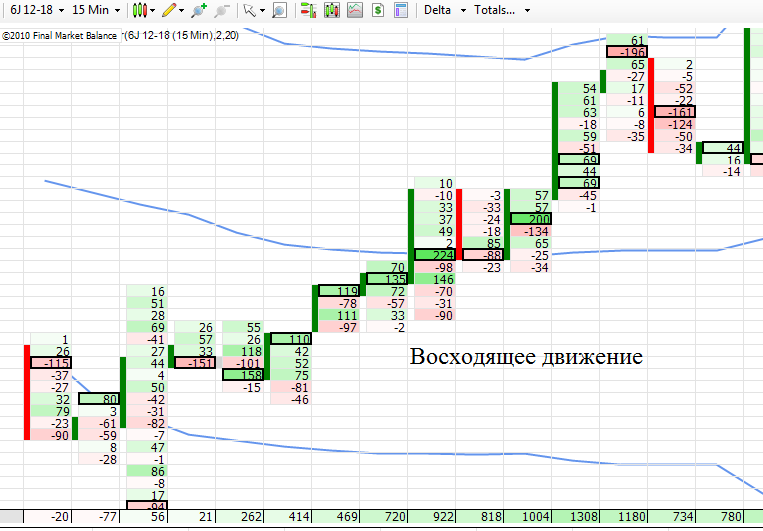Click the boxed 135 delta cell

click(x=387, y=279)
